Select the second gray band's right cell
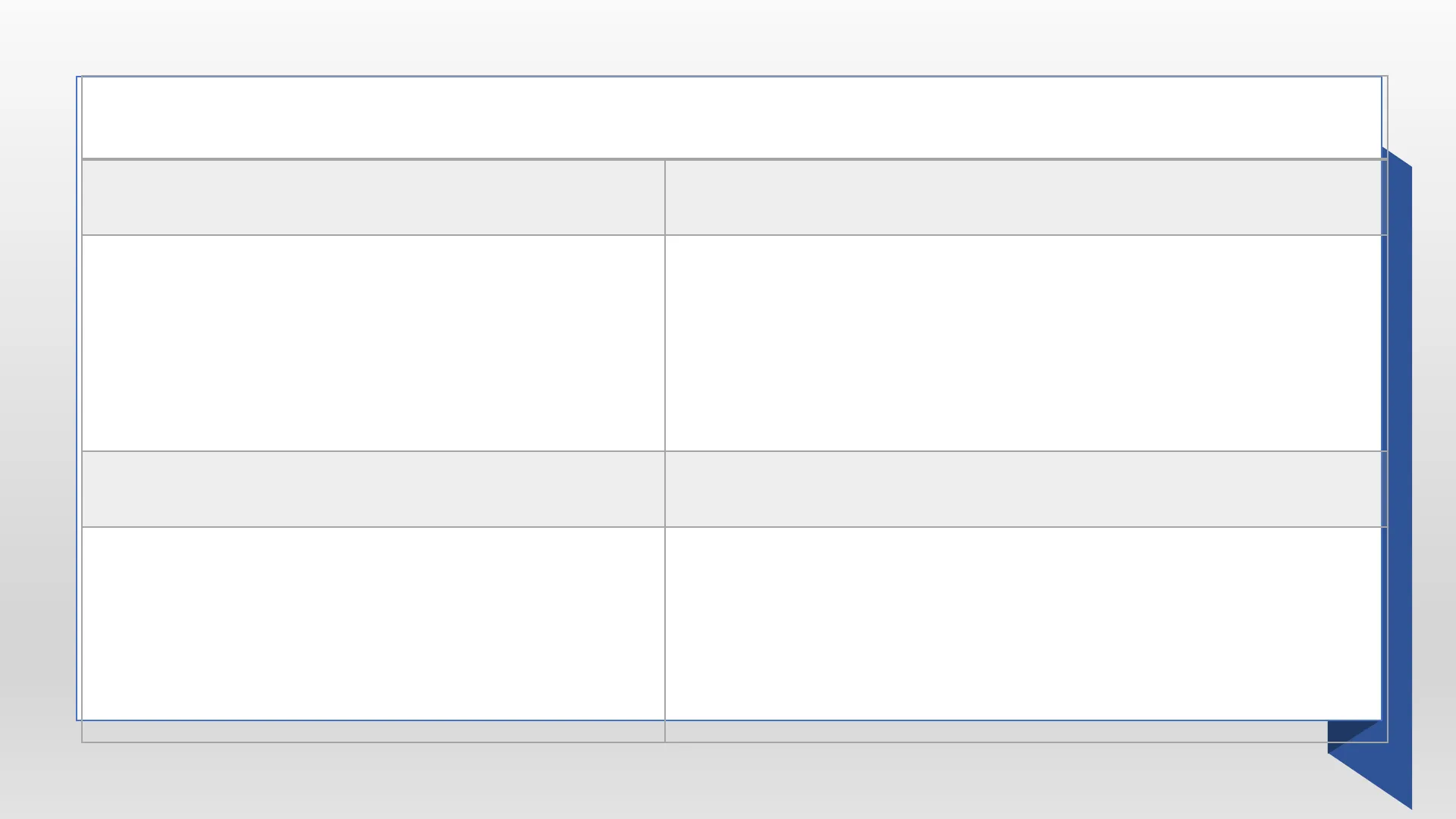 1024,489
